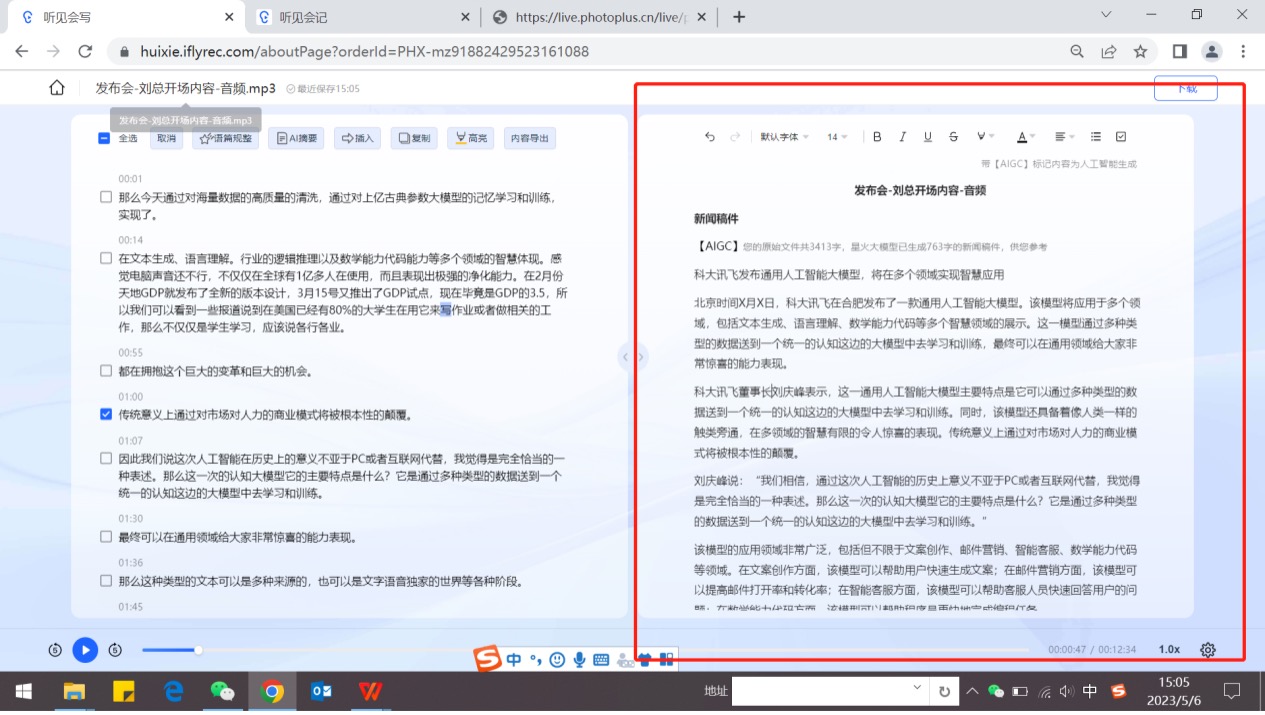Open WeChat from taskbar
Screen dimensions: 1265x715
click(x=222, y=691)
